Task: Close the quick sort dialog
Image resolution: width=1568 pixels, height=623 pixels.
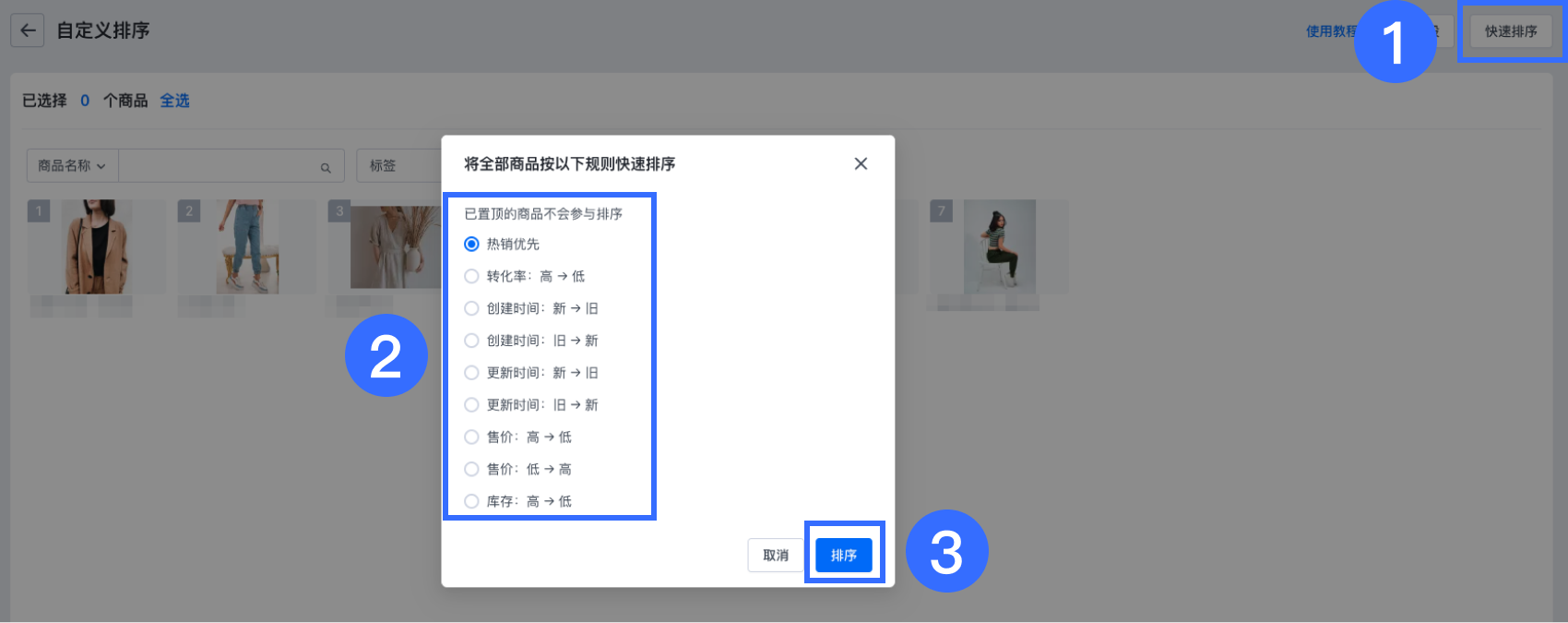Action: click(x=861, y=163)
